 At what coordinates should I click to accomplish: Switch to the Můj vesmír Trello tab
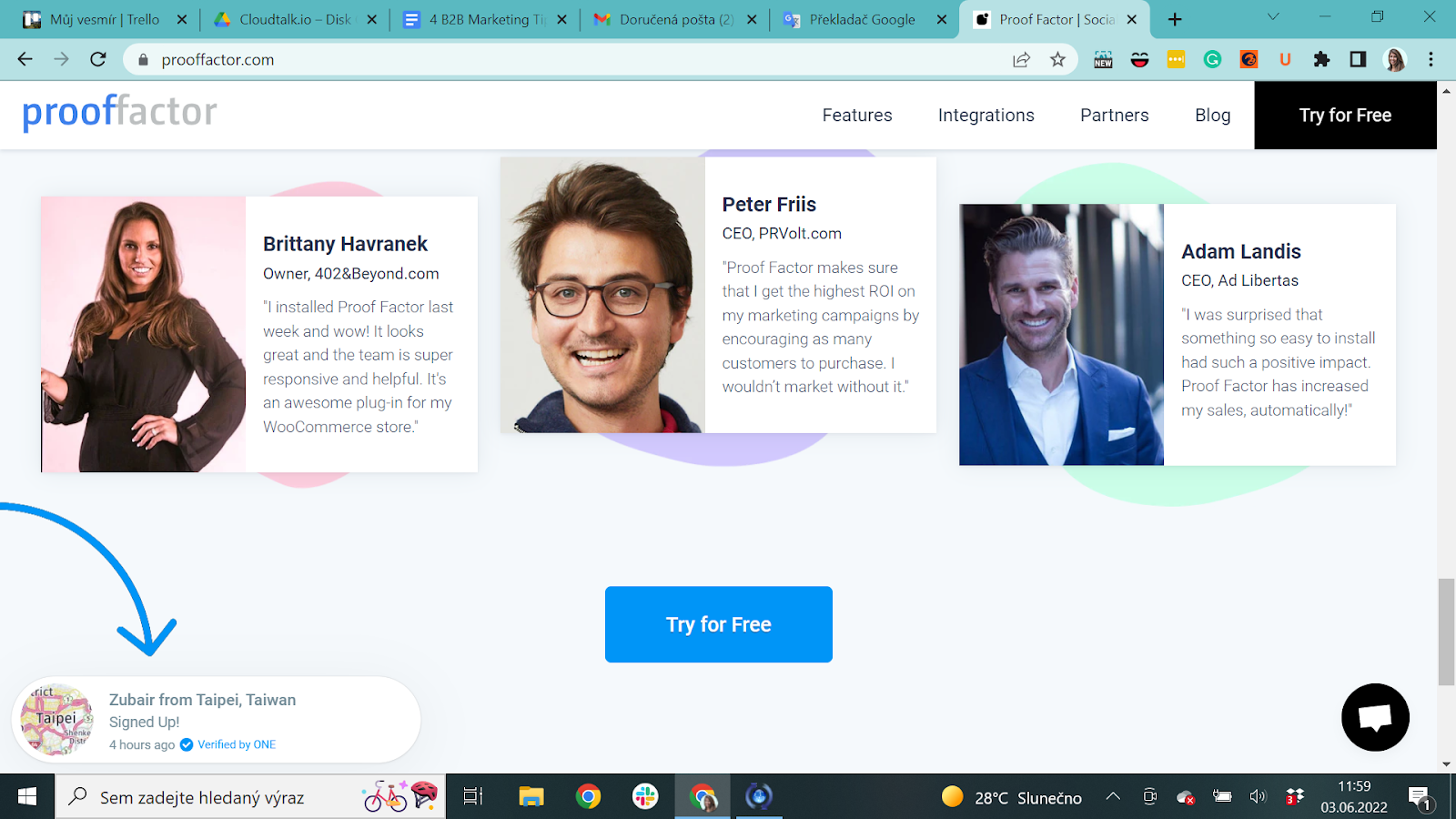tap(104, 19)
